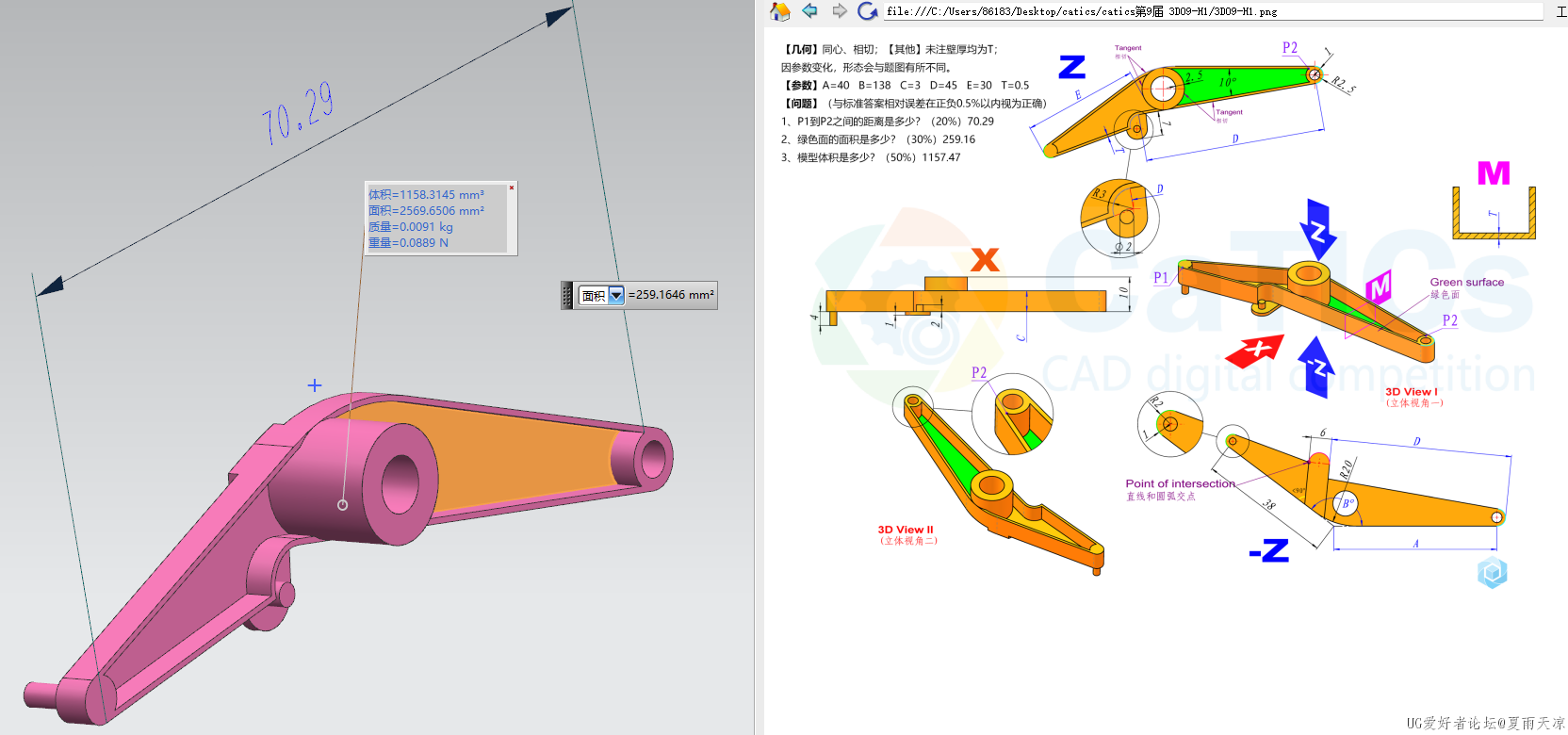This screenshot has width=1568, height=735.
Task: Click the file path address bar
Action: click(x=1213, y=11)
